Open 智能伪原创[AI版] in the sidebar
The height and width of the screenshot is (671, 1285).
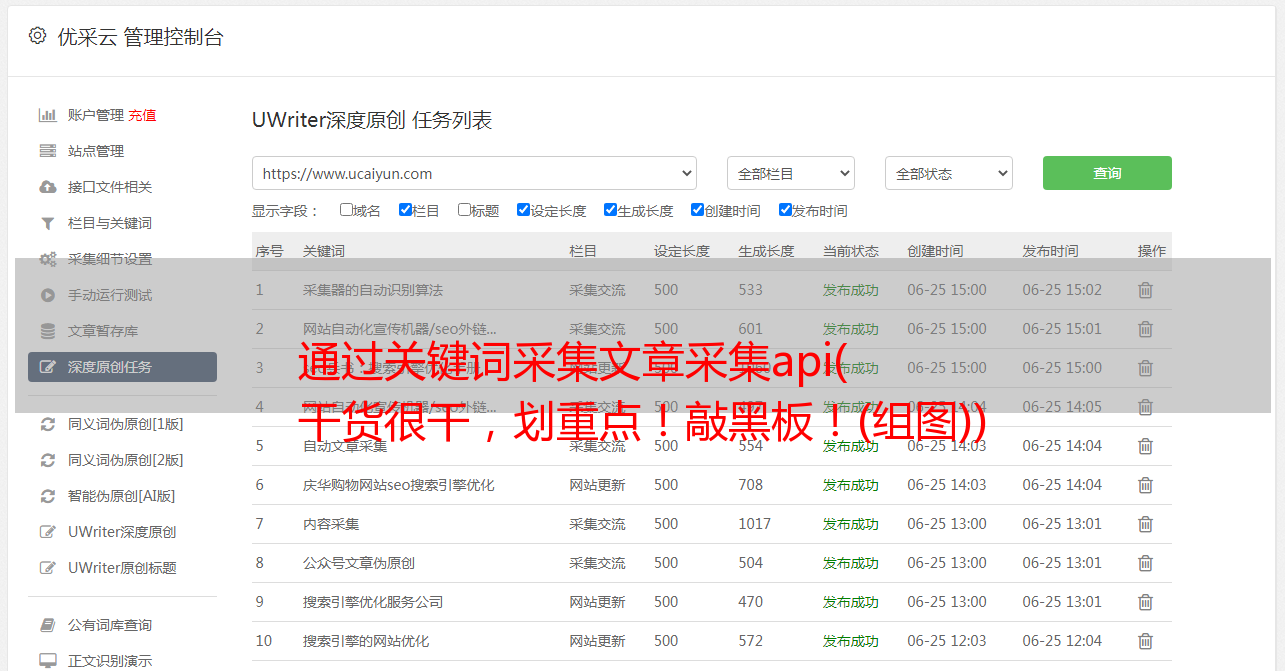[122, 496]
